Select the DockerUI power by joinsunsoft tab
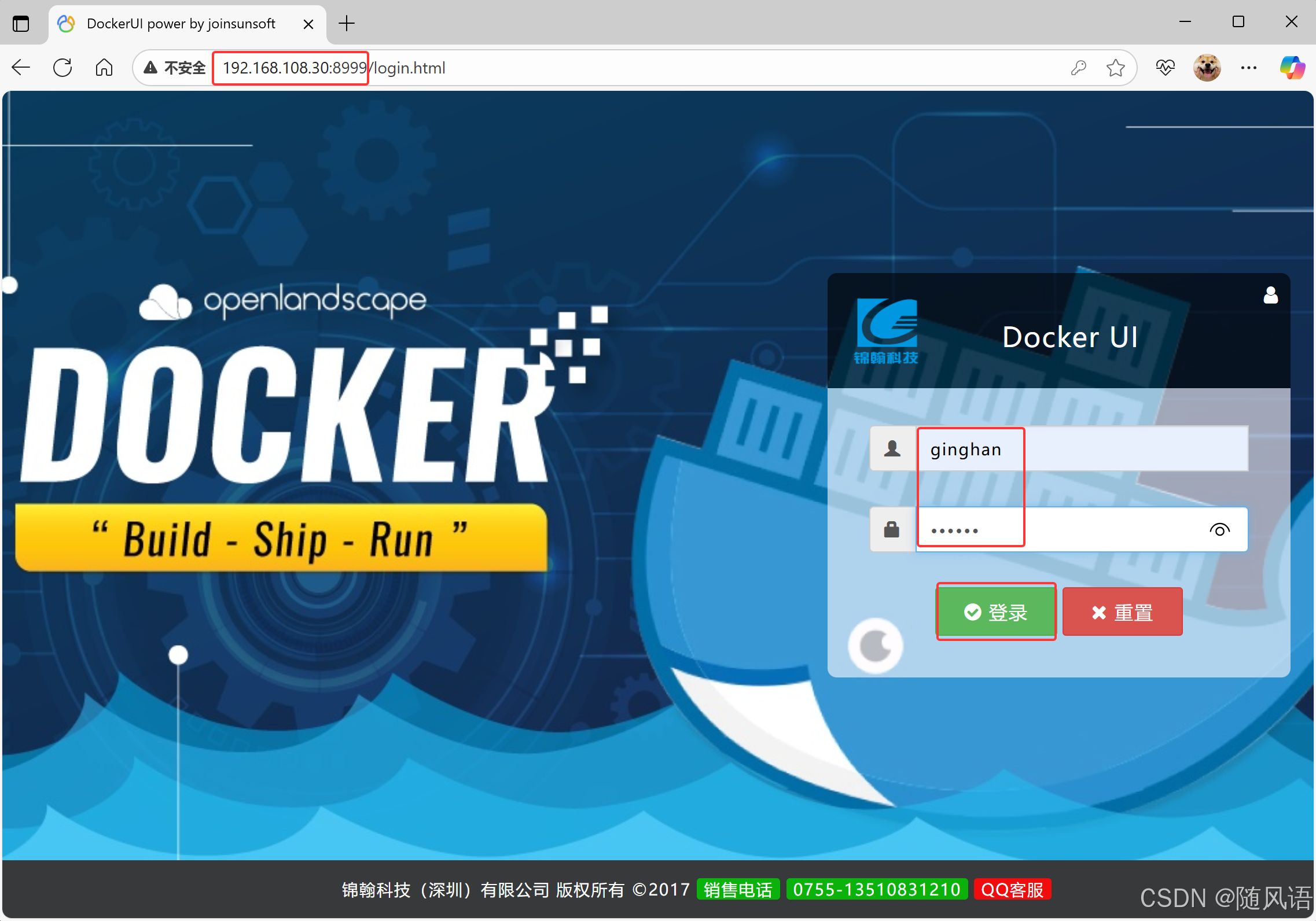1316x921 pixels. [181, 24]
